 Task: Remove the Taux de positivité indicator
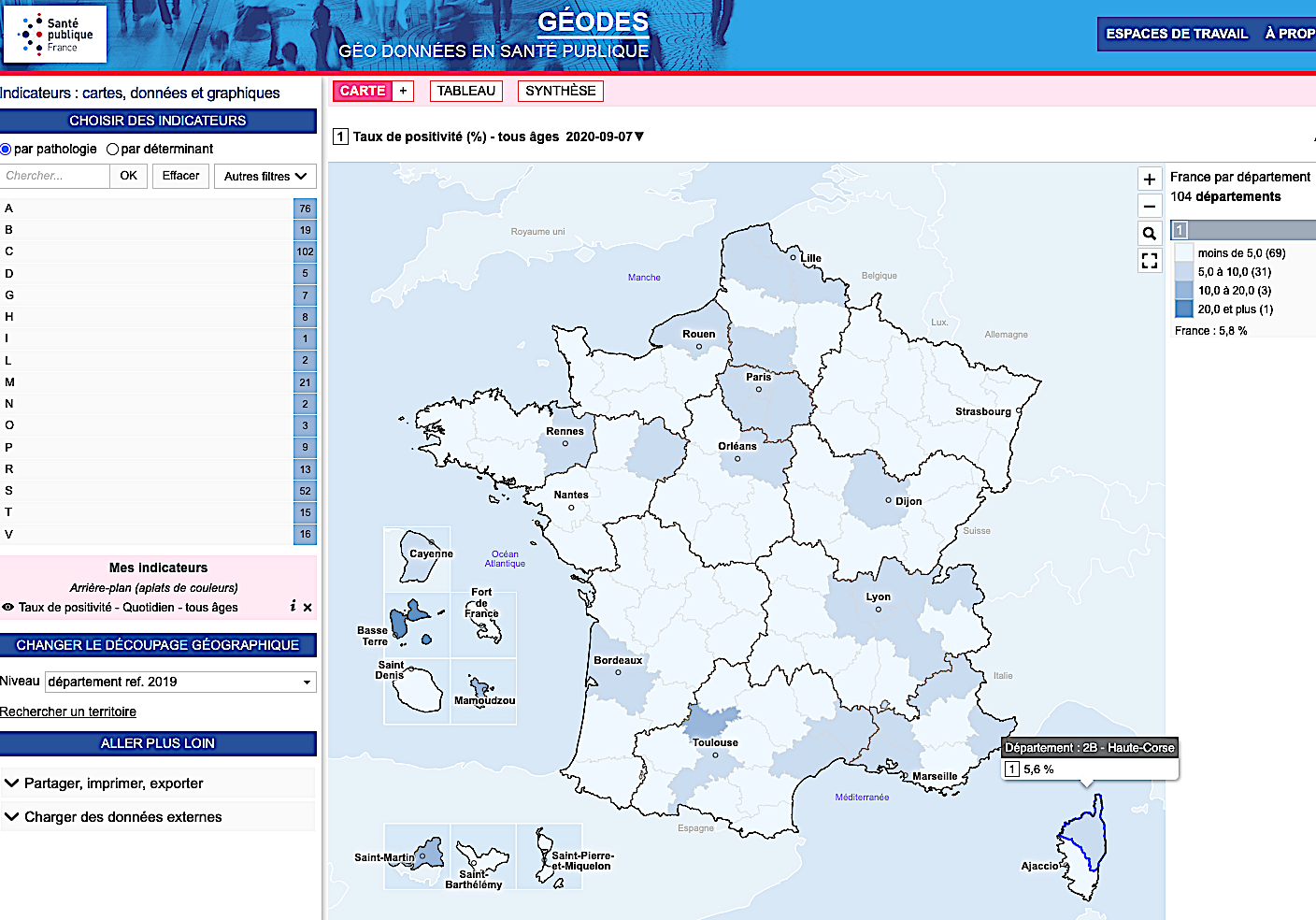pyautogui.click(x=308, y=608)
